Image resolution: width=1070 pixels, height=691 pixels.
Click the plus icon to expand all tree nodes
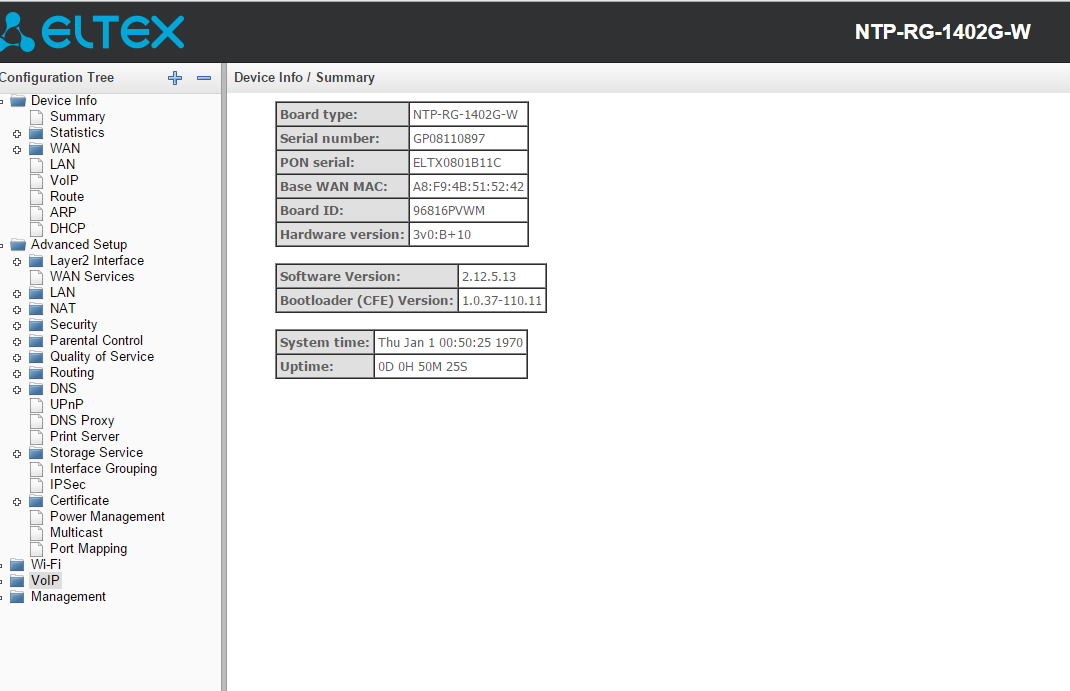pos(175,78)
